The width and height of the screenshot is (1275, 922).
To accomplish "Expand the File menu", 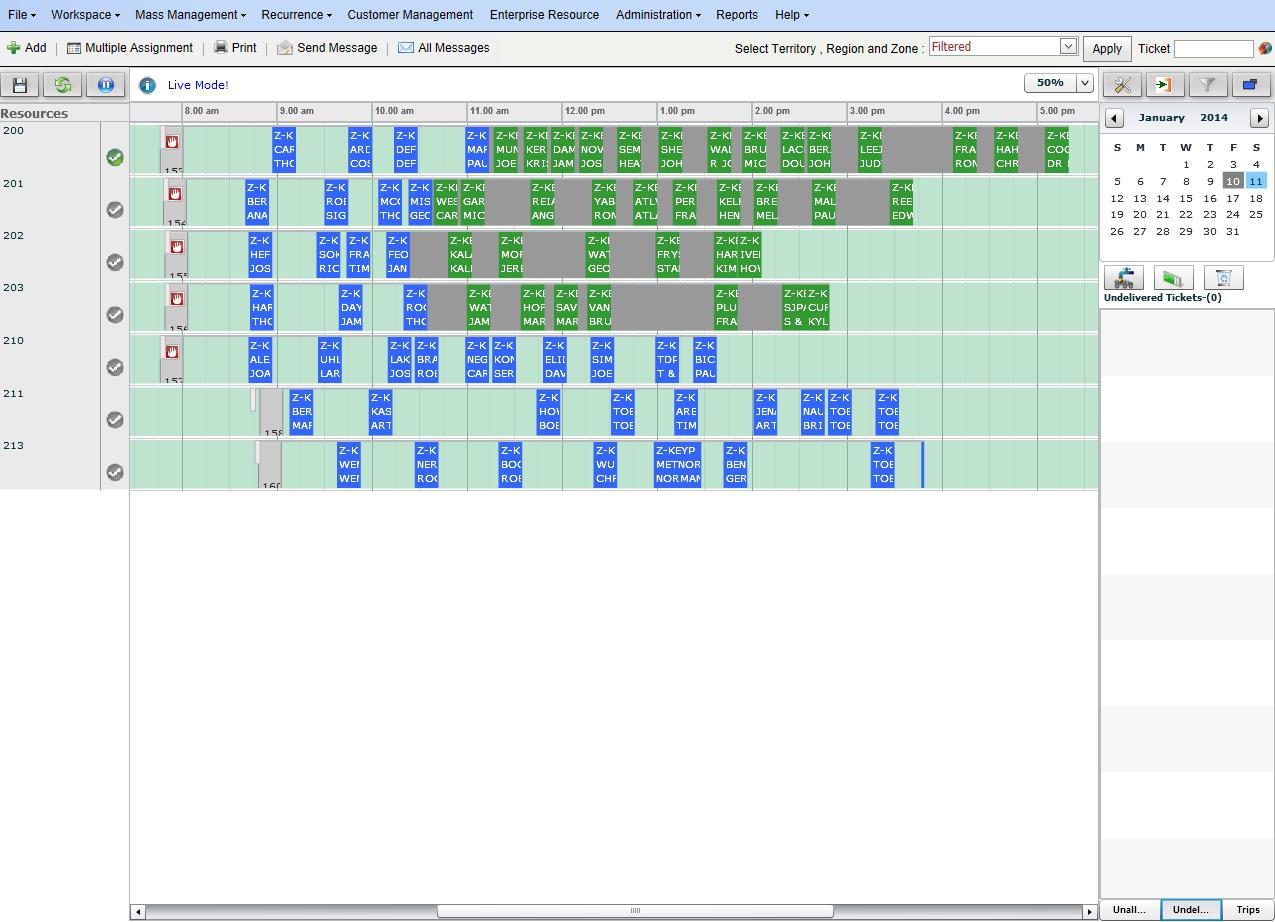I will click(21, 15).
